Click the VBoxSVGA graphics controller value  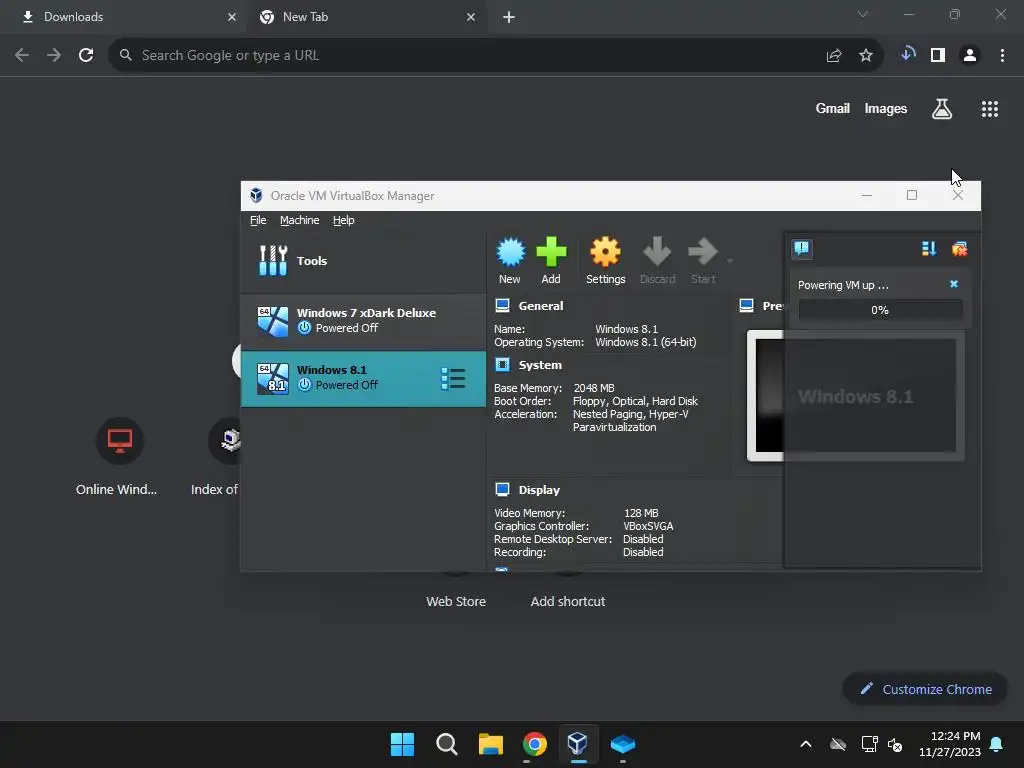(x=648, y=526)
